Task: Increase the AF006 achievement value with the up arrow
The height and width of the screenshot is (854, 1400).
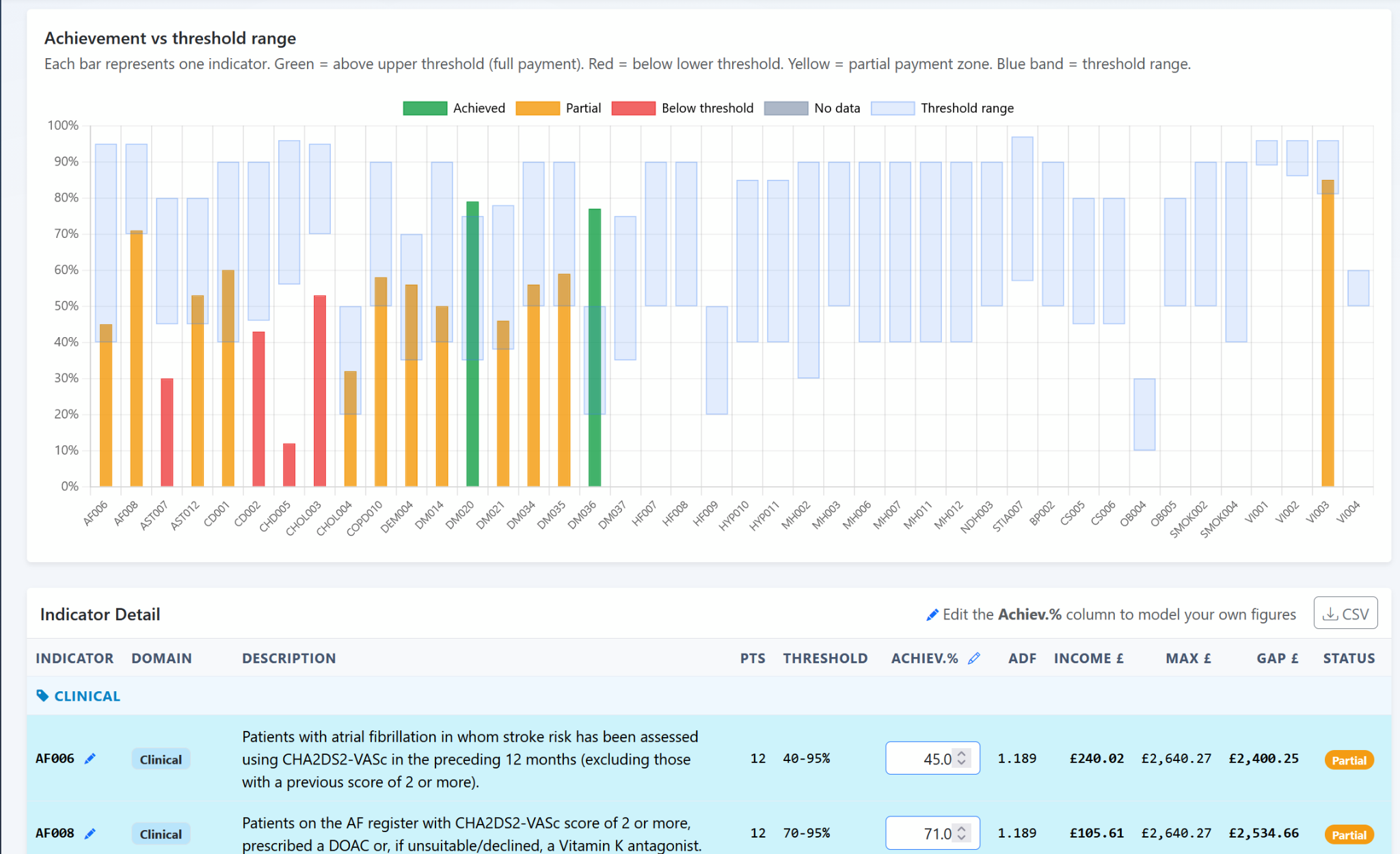Action: 962,753
